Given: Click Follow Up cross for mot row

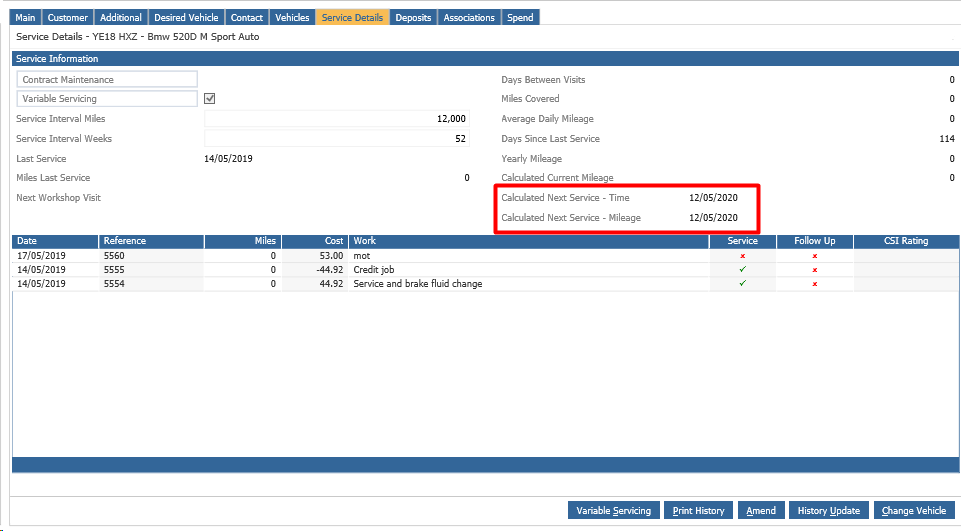Looking at the screenshot, I should click(815, 256).
